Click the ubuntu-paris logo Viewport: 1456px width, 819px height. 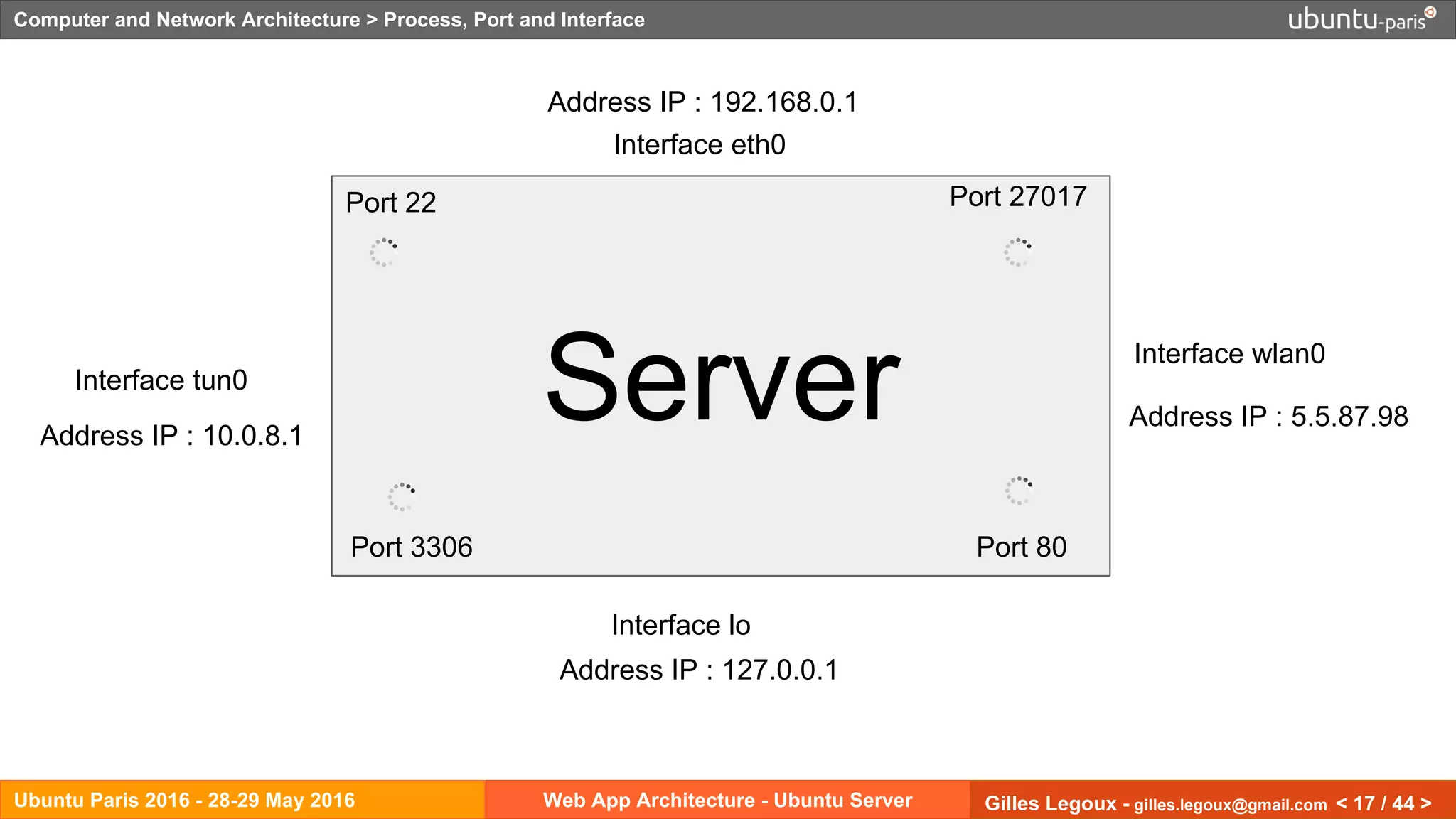click(1361, 19)
